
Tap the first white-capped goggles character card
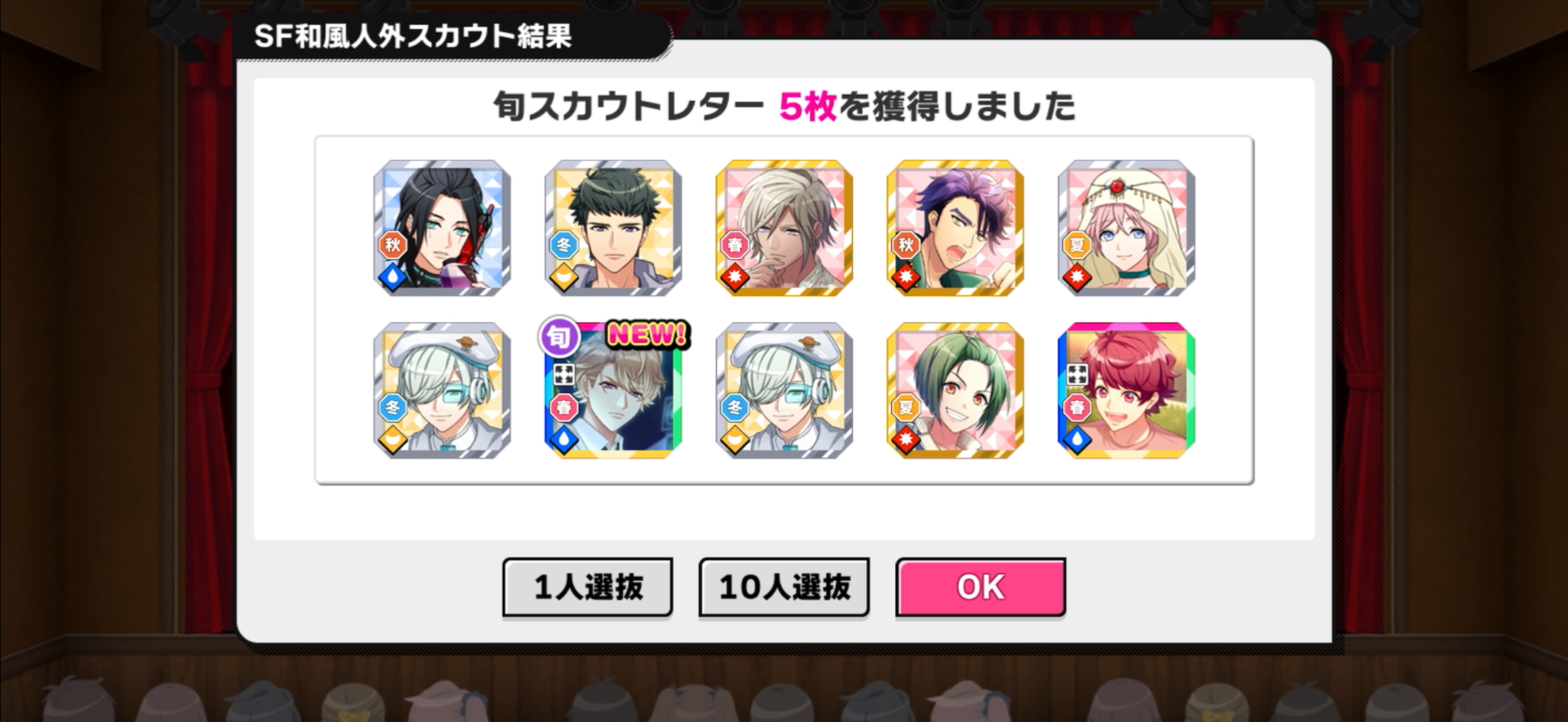pyautogui.click(x=442, y=390)
